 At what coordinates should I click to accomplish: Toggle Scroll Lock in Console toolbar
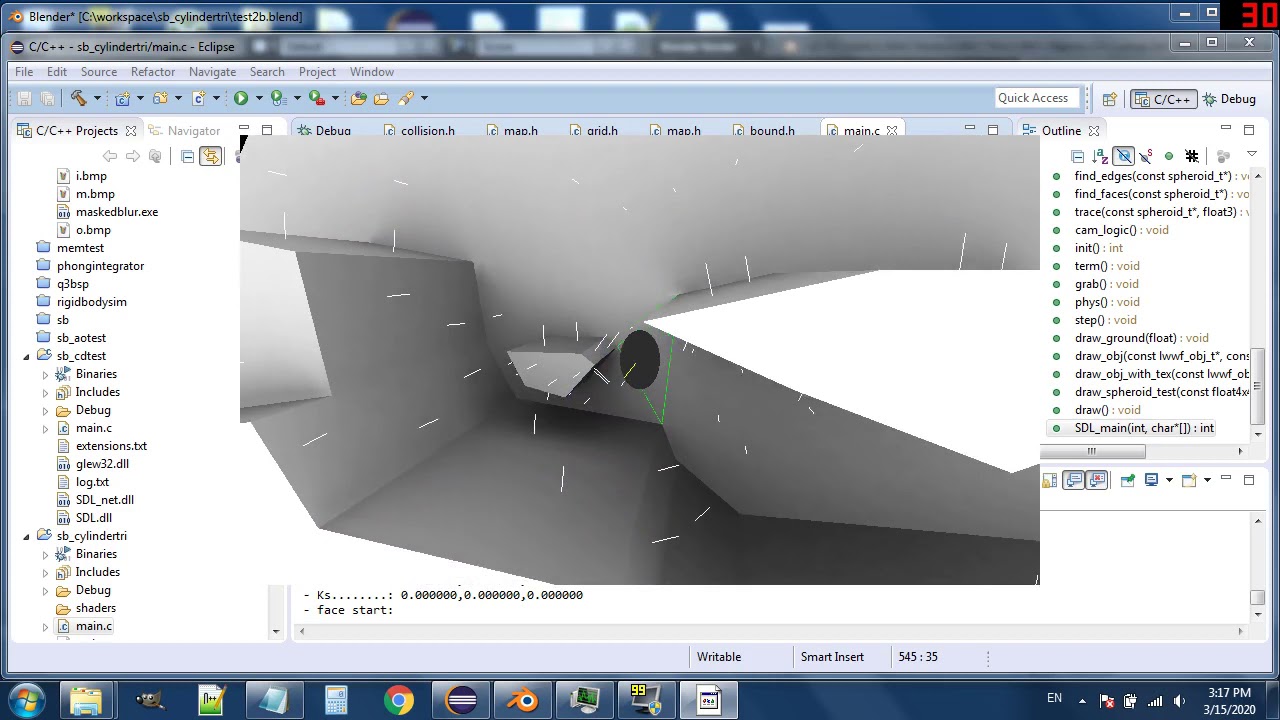(x=1049, y=481)
